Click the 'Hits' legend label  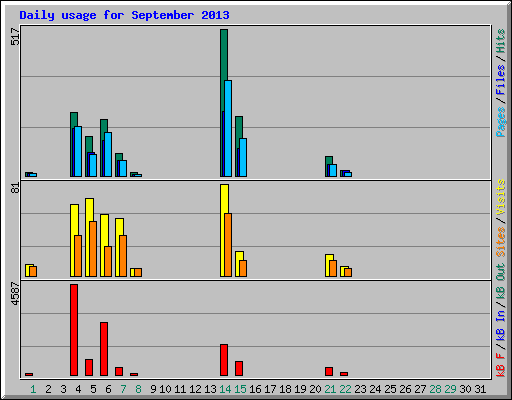tap(500, 41)
